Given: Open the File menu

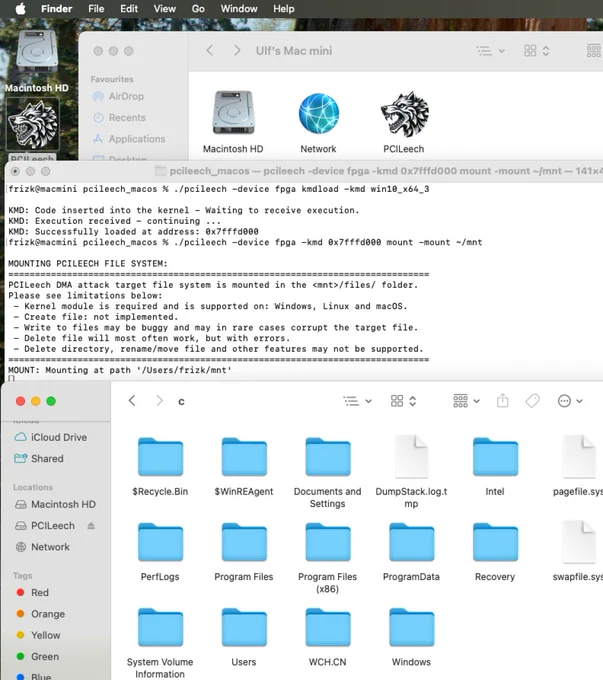Looking at the screenshot, I should (96, 9).
